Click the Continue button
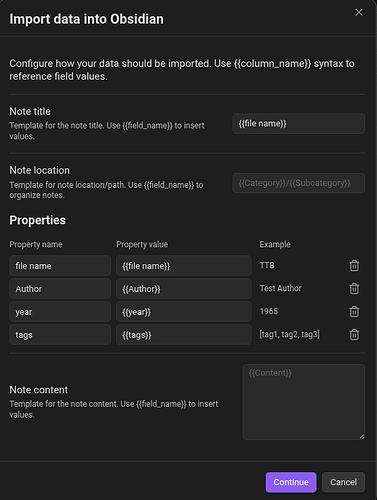The height and width of the screenshot is (500, 377). (x=291, y=482)
